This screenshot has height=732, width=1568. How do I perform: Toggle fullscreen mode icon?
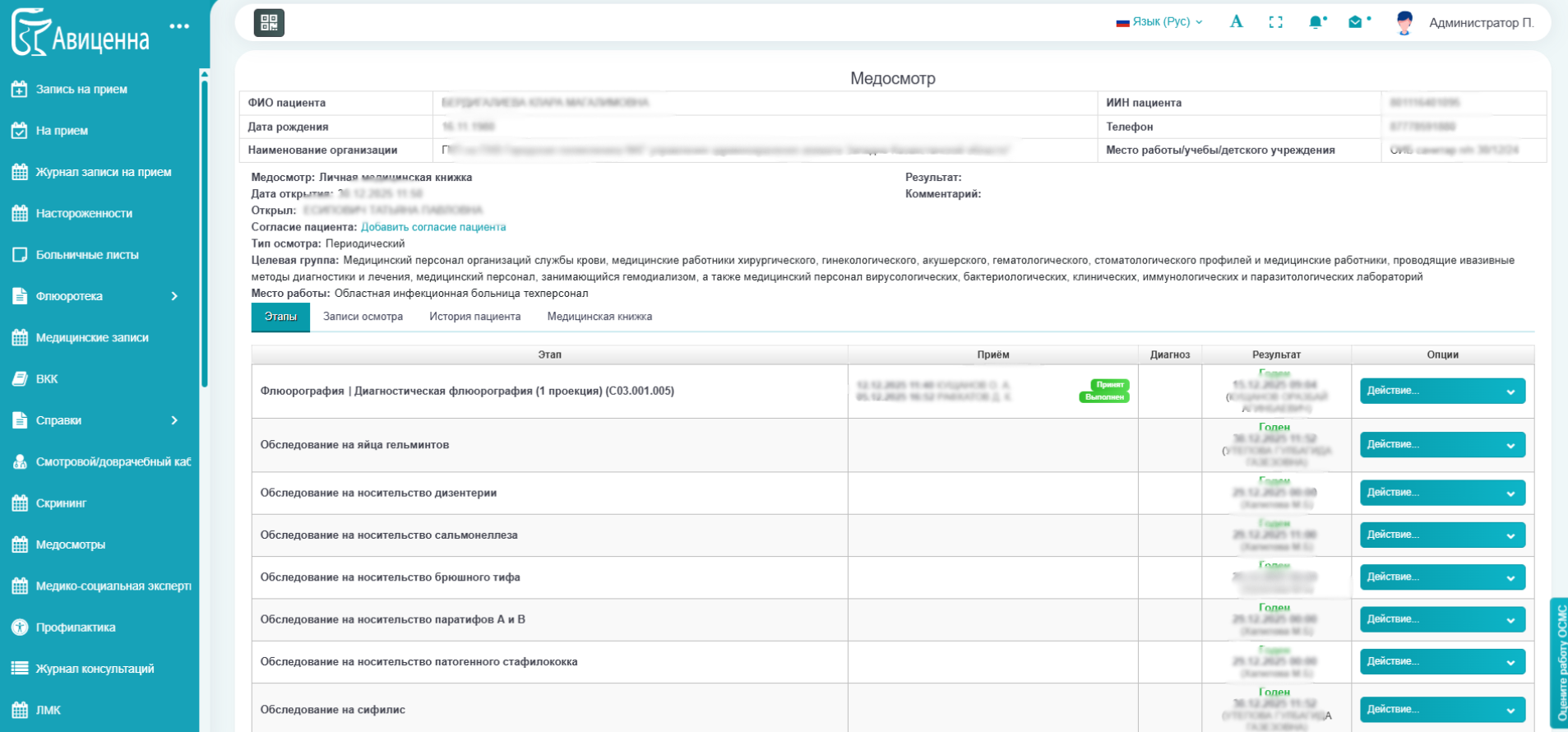[x=1275, y=22]
